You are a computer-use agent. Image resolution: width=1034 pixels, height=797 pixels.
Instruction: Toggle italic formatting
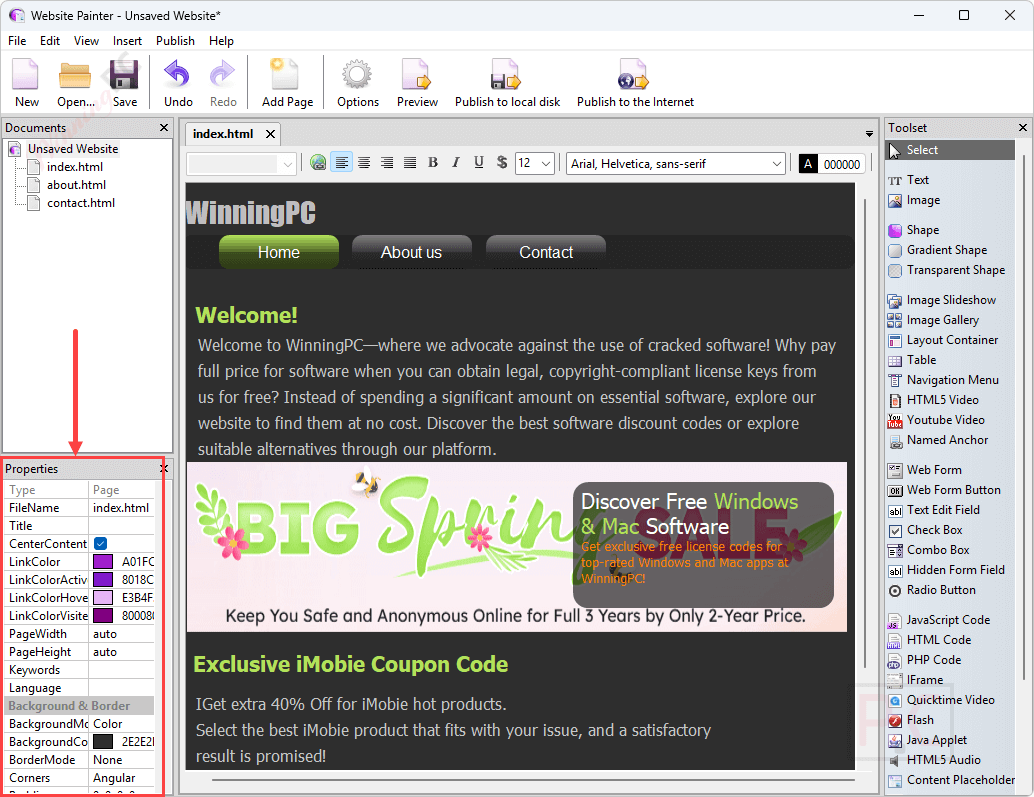(x=456, y=163)
